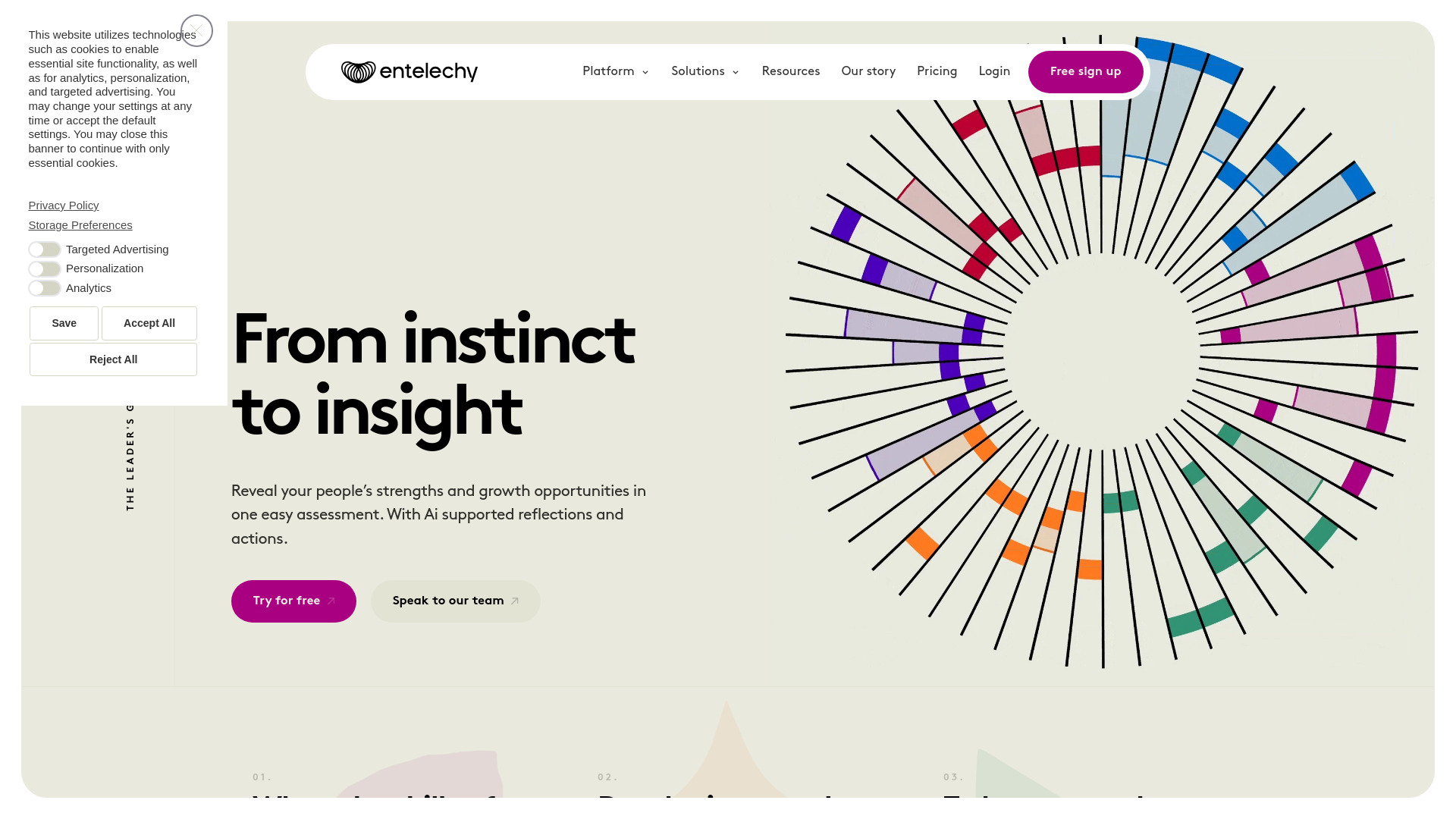
Task: Click the Pricing navigation tab
Action: pos(937,71)
